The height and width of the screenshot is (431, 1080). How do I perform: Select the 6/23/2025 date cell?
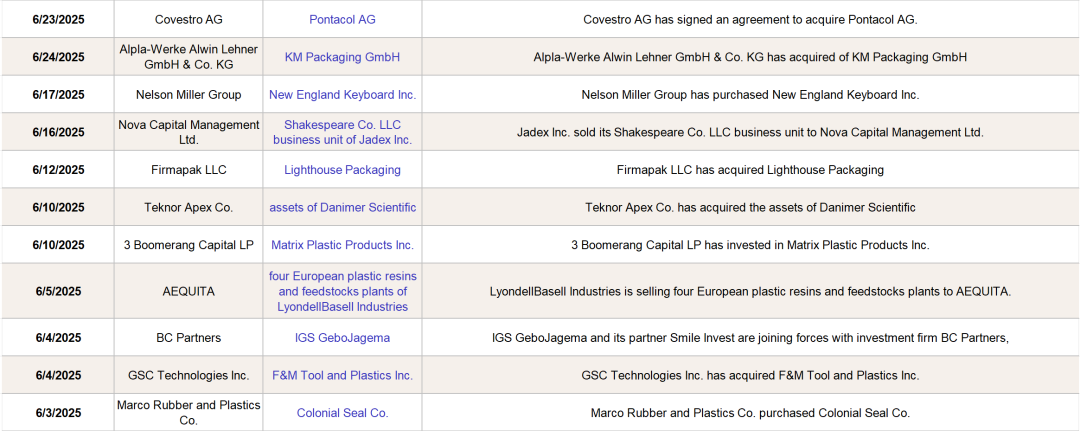point(58,20)
